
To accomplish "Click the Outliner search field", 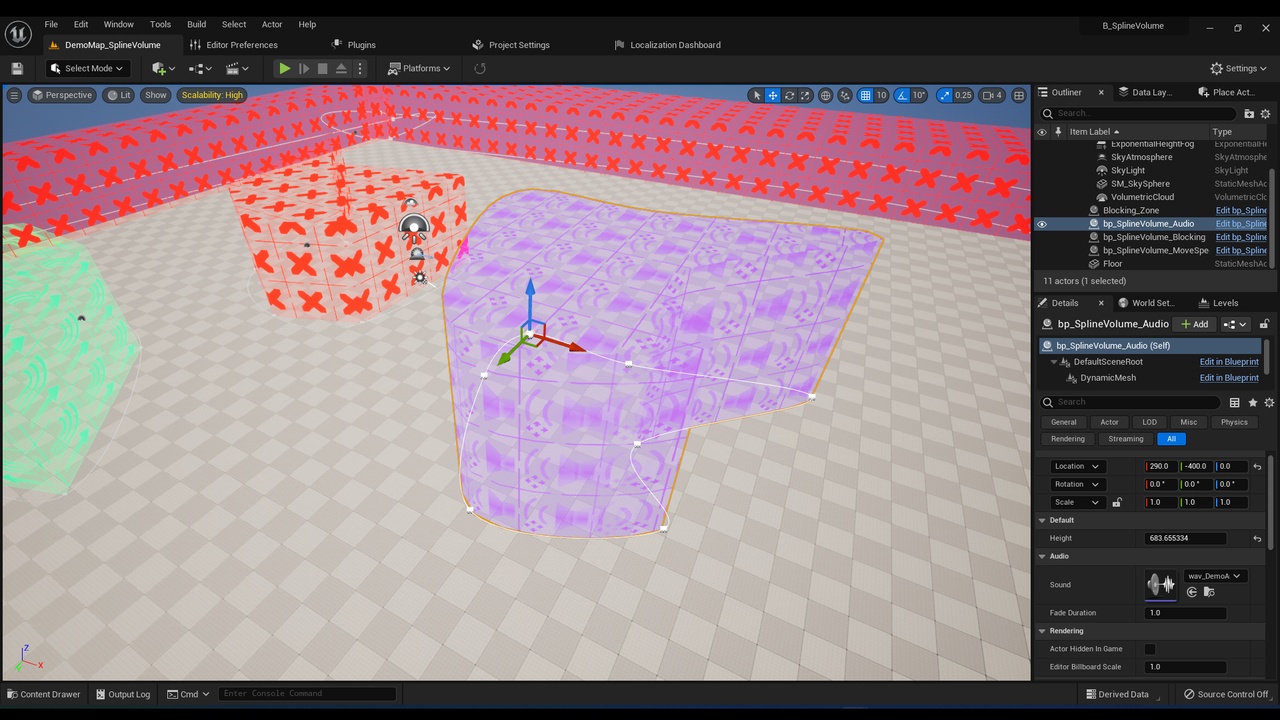I will 1138,113.
